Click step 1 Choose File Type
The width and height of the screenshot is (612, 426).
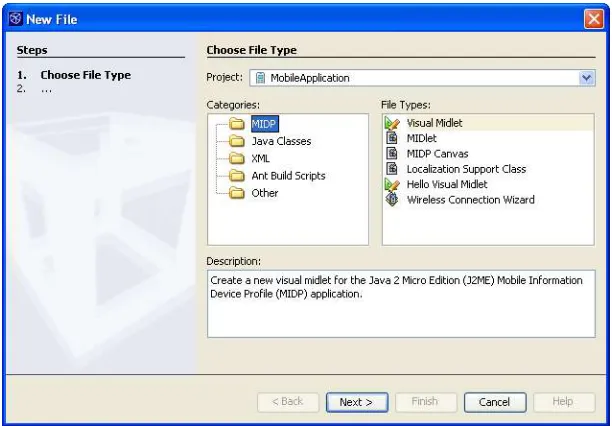click(x=74, y=75)
